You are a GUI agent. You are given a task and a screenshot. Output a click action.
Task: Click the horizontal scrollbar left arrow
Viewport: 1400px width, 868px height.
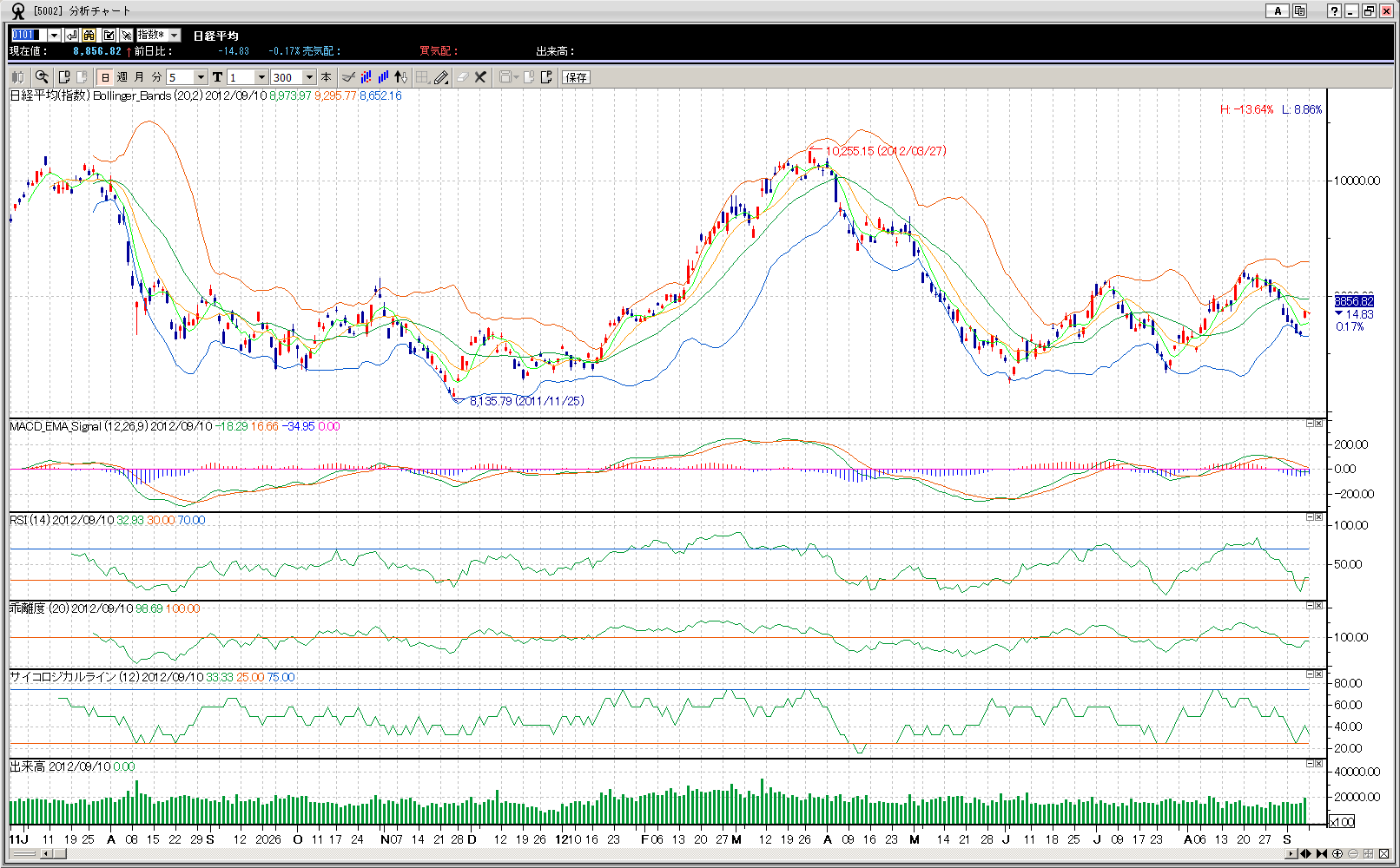[45, 854]
